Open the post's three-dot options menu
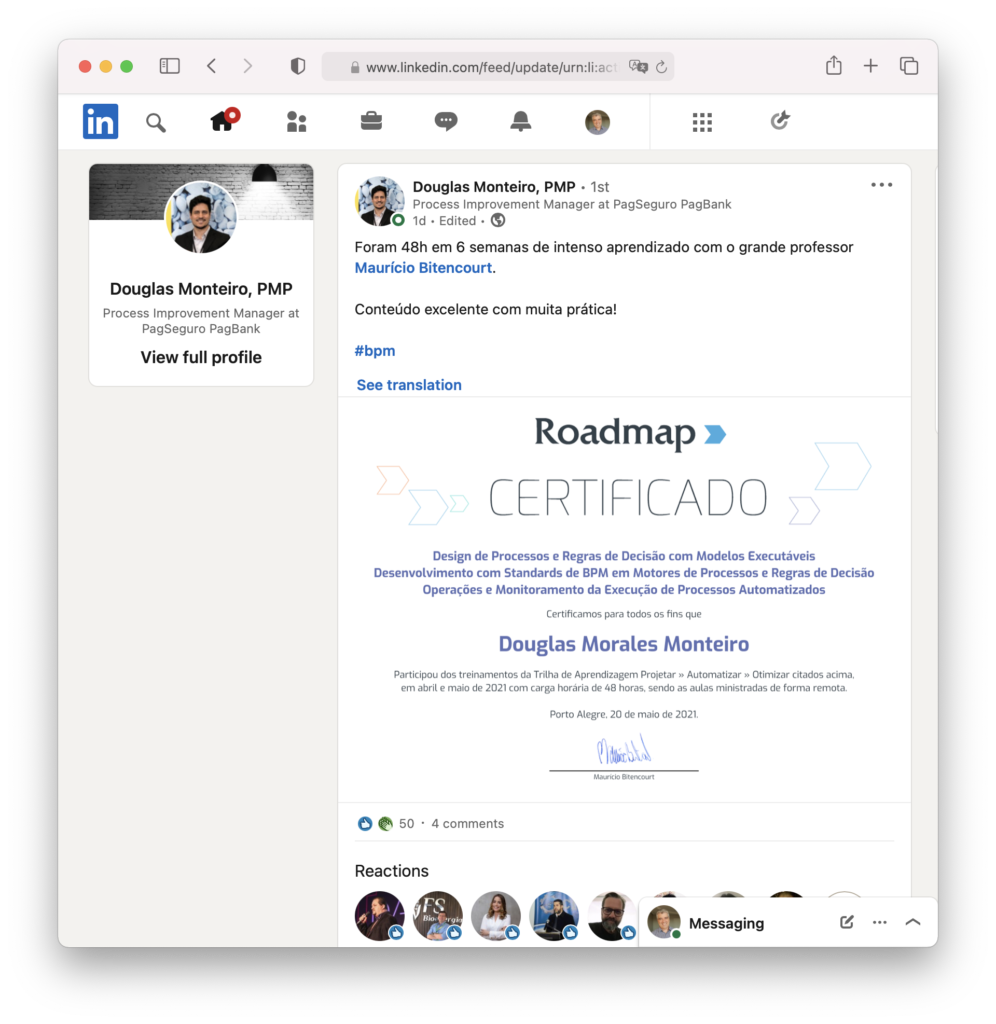 882,185
